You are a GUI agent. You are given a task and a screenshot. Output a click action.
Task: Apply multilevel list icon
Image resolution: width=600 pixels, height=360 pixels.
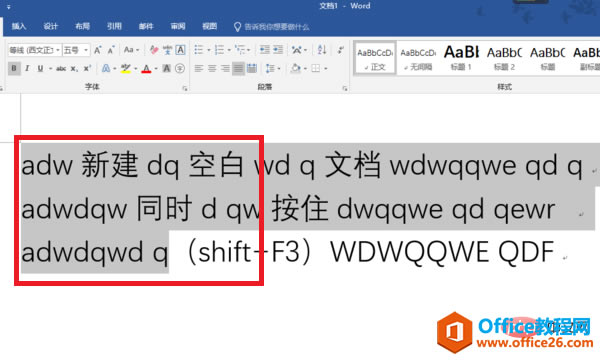click(x=240, y=50)
